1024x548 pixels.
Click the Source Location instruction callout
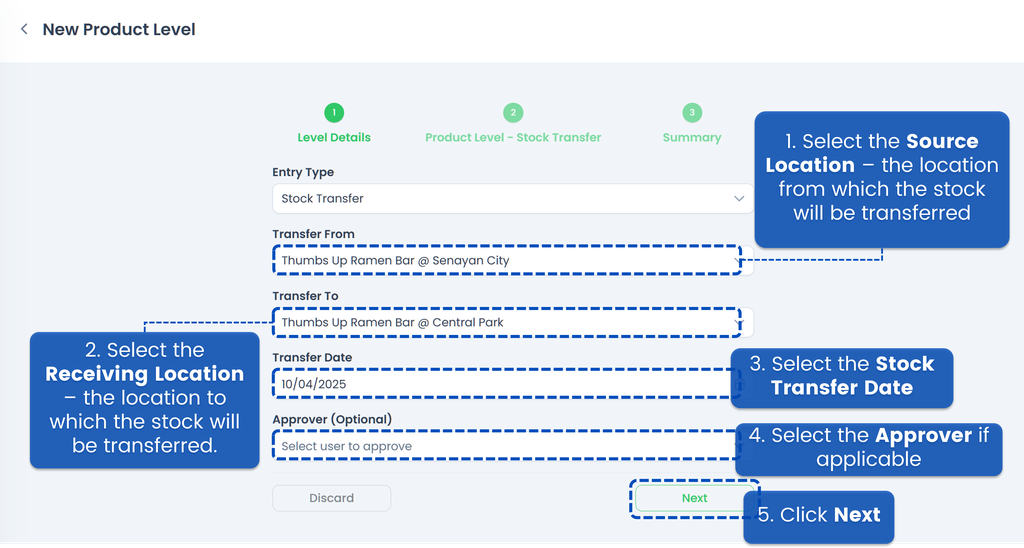pos(881,178)
